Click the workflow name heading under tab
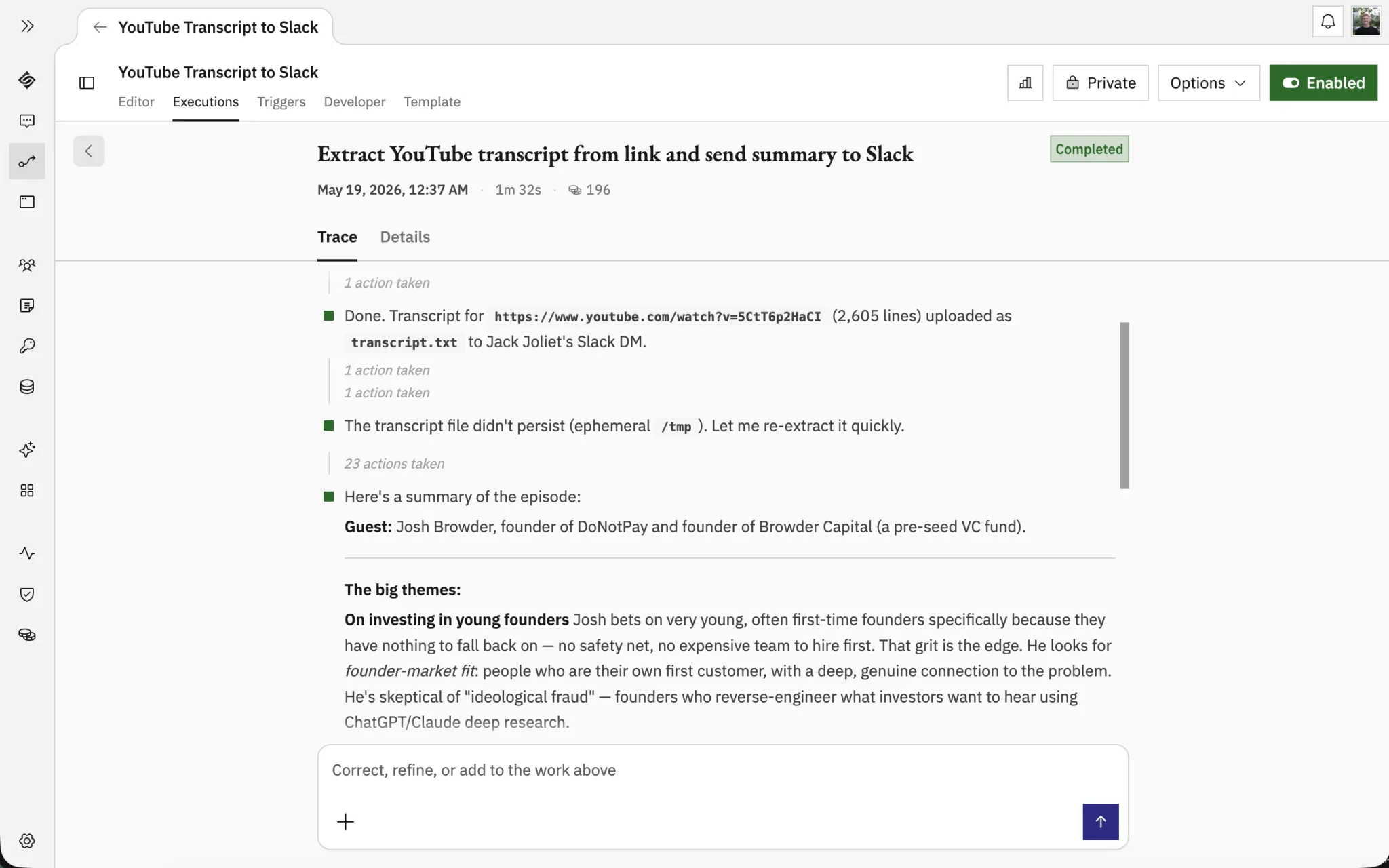The height and width of the screenshot is (868, 1389). [x=218, y=73]
